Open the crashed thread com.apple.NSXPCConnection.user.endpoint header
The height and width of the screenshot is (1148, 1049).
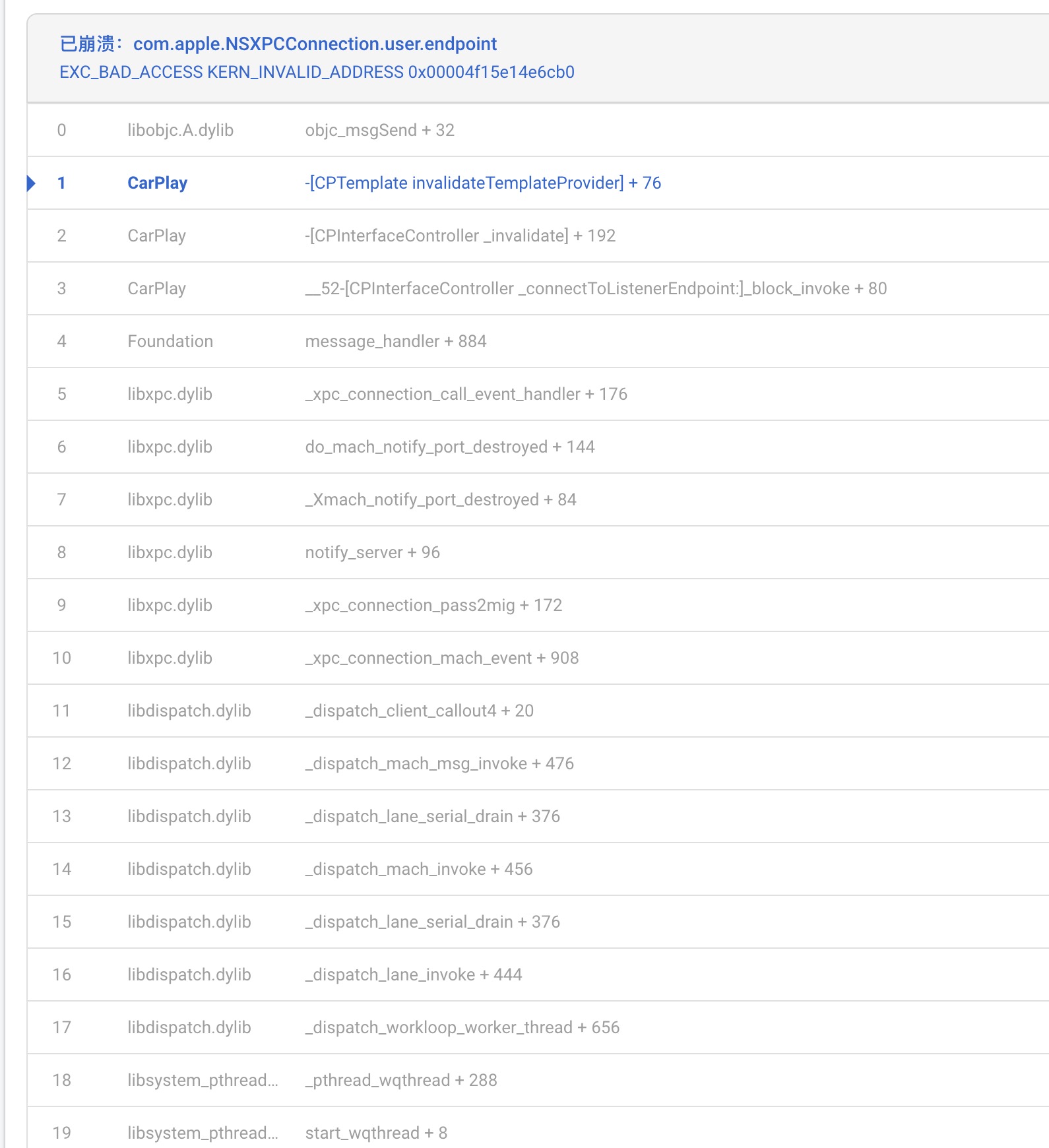(x=315, y=44)
